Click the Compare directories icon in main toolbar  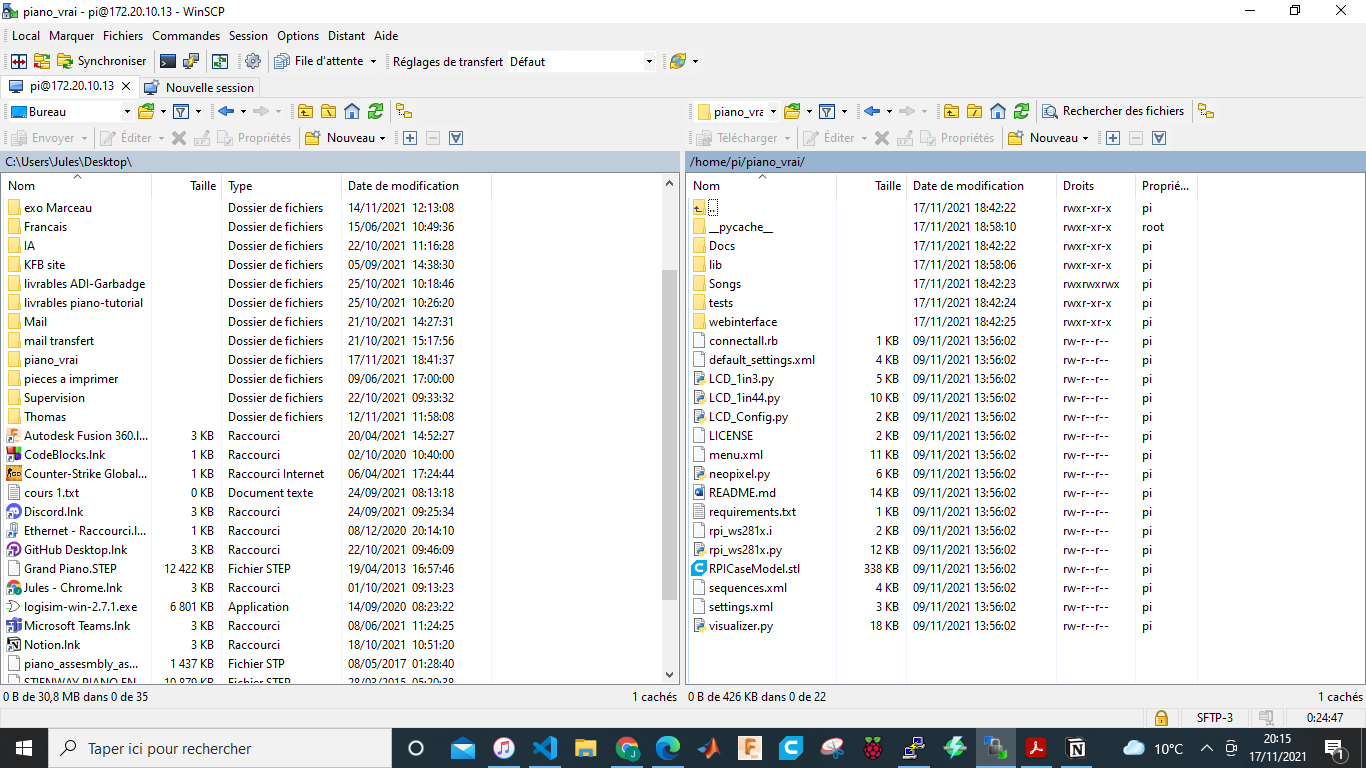tap(19, 61)
